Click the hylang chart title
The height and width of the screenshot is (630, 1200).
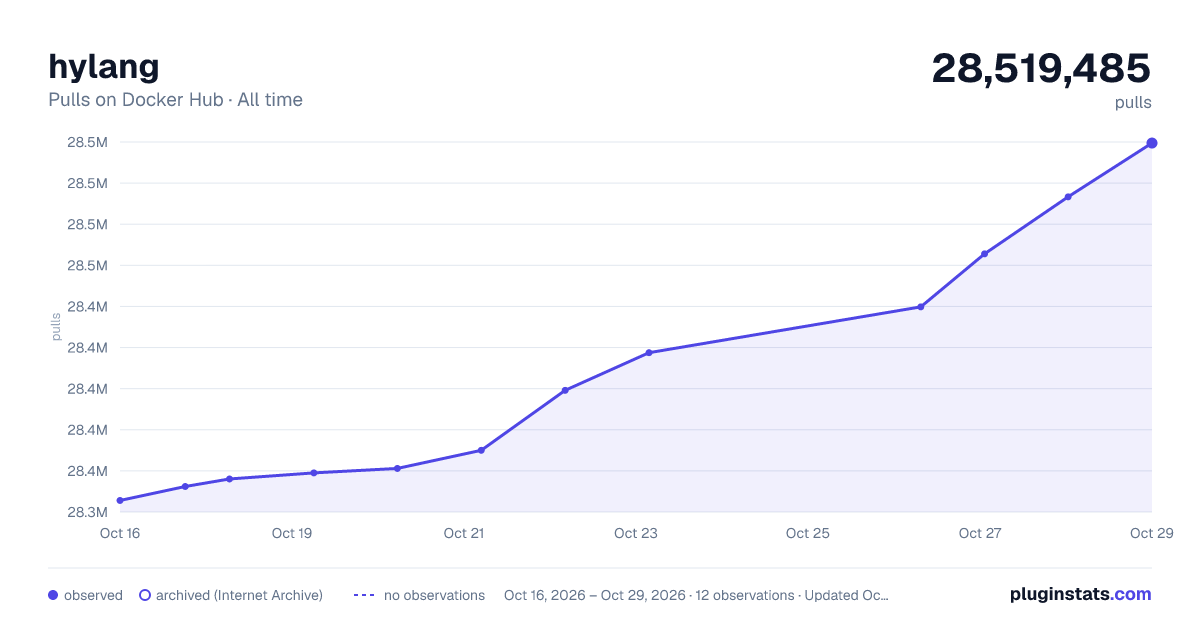point(104,67)
